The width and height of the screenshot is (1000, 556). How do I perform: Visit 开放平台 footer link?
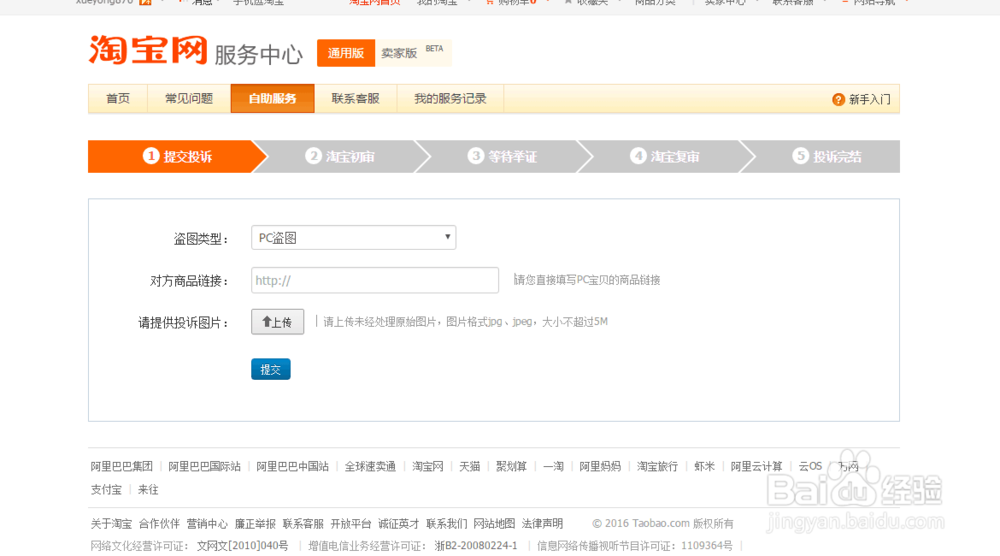[x=351, y=524]
